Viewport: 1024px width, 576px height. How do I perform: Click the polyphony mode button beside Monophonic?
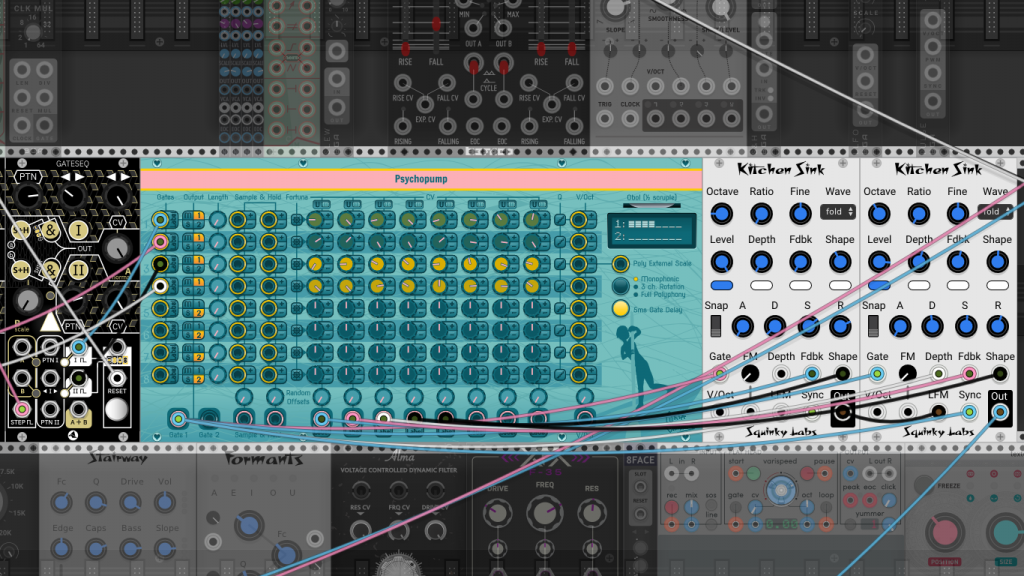pyautogui.click(x=620, y=286)
